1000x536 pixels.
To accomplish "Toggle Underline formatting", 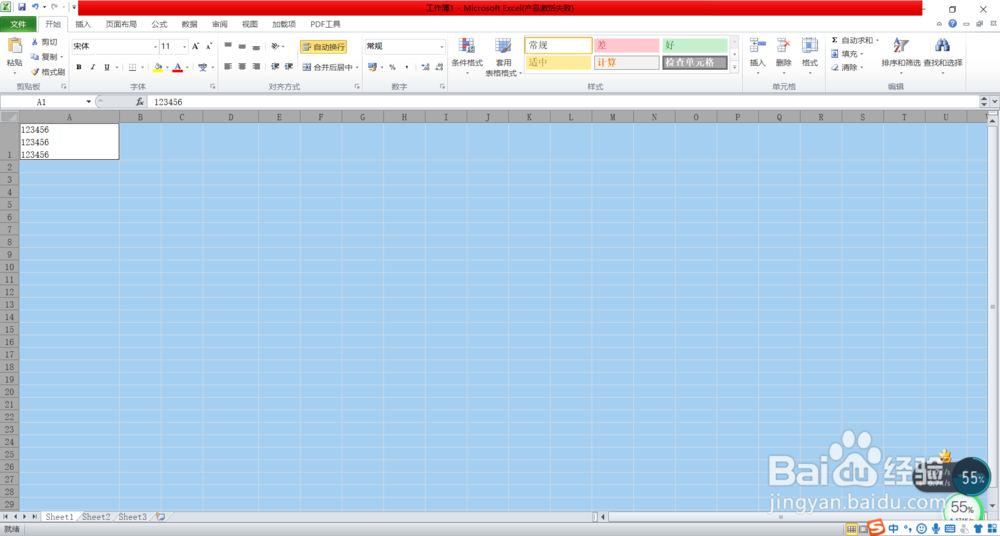I will point(107,67).
